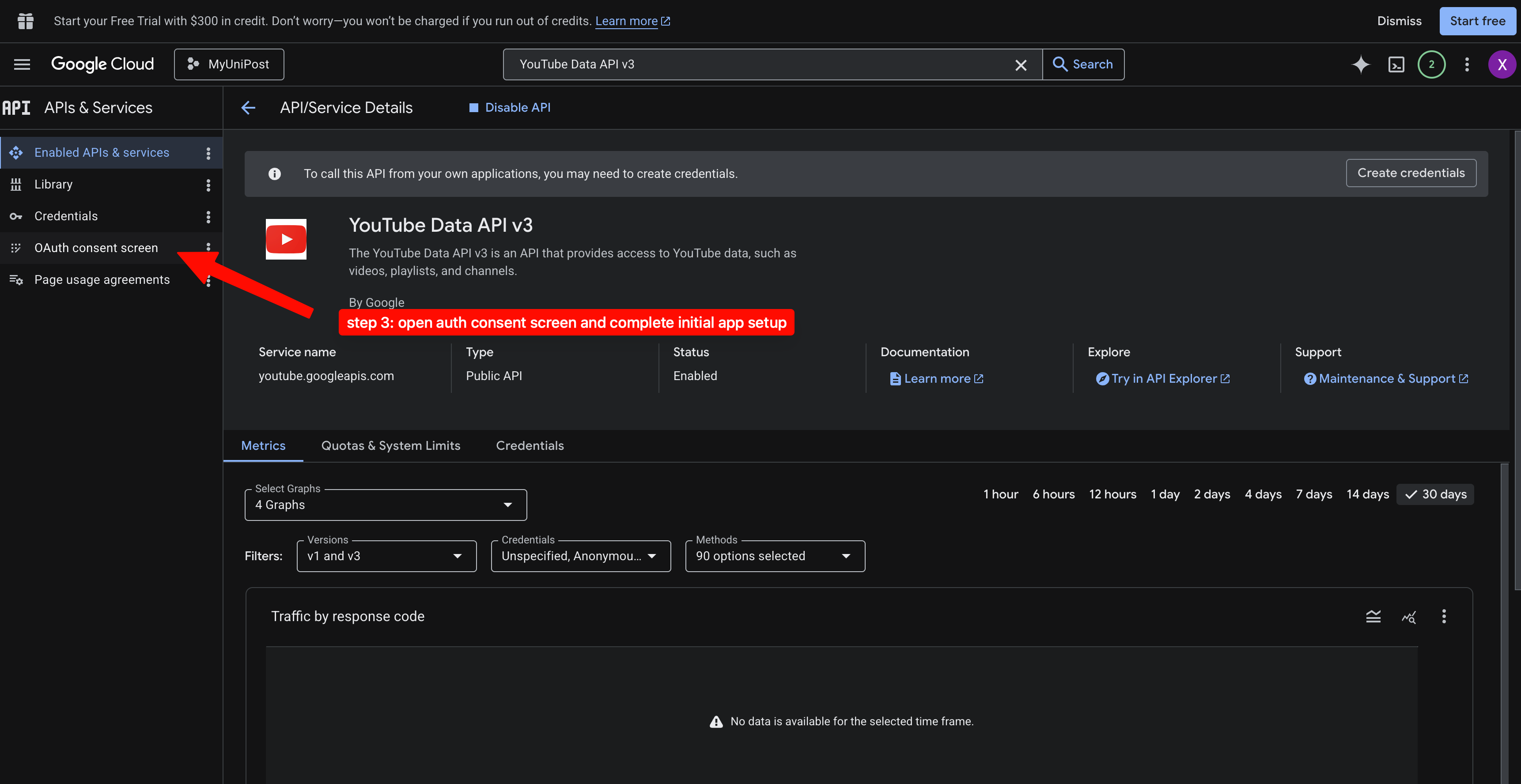Open Library in the sidebar
1521x784 pixels.
coord(53,184)
